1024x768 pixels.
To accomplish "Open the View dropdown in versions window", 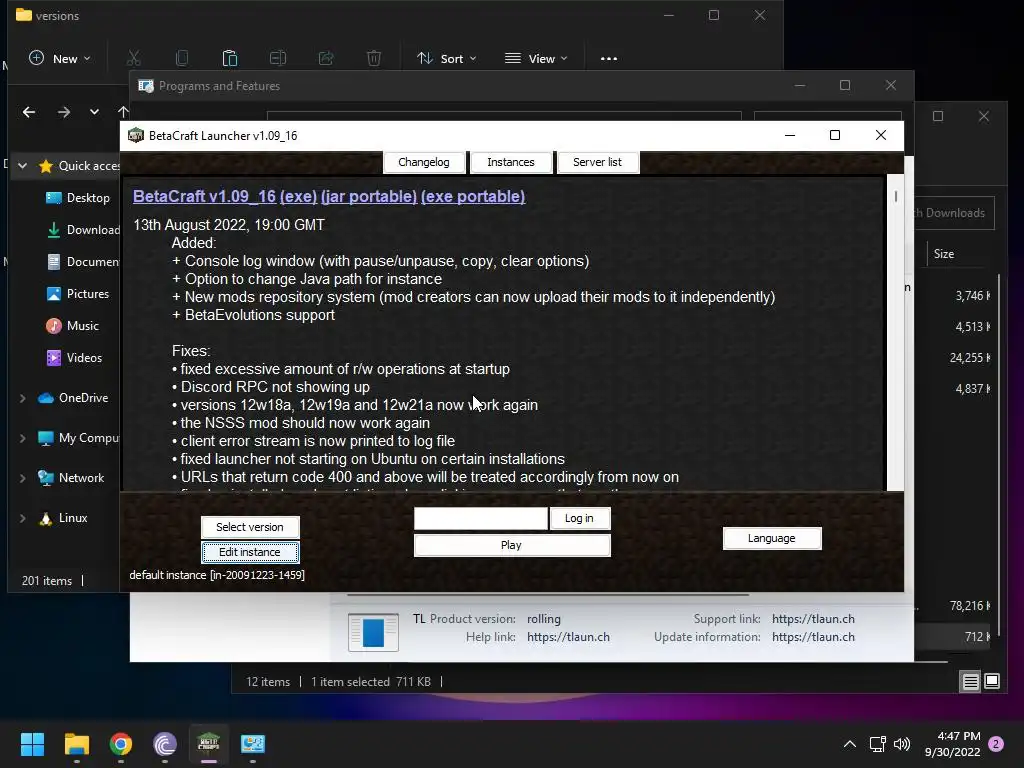I will [536, 58].
